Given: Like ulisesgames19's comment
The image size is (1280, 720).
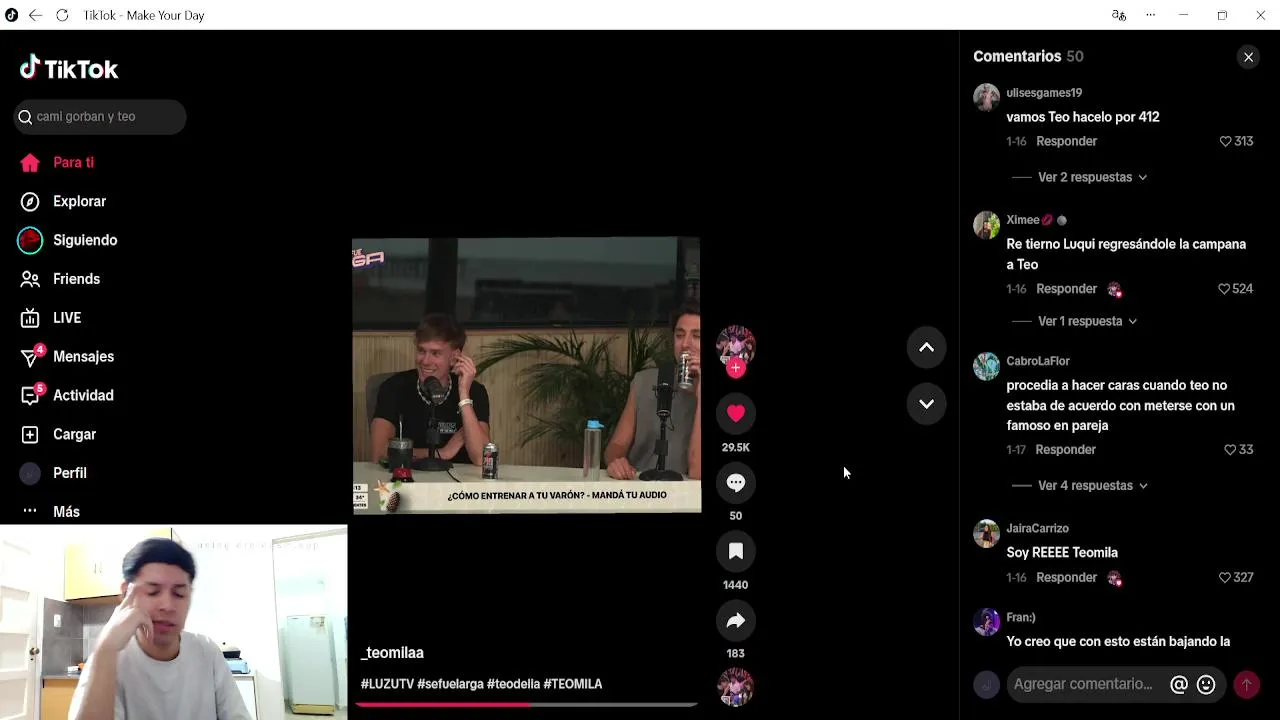Looking at the screenshot, I should point(1225,142).
